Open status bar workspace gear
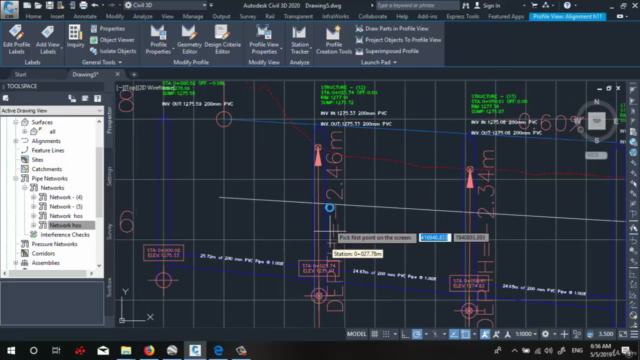The width and height of the screenshot is (640, 360). coord(545,334)
